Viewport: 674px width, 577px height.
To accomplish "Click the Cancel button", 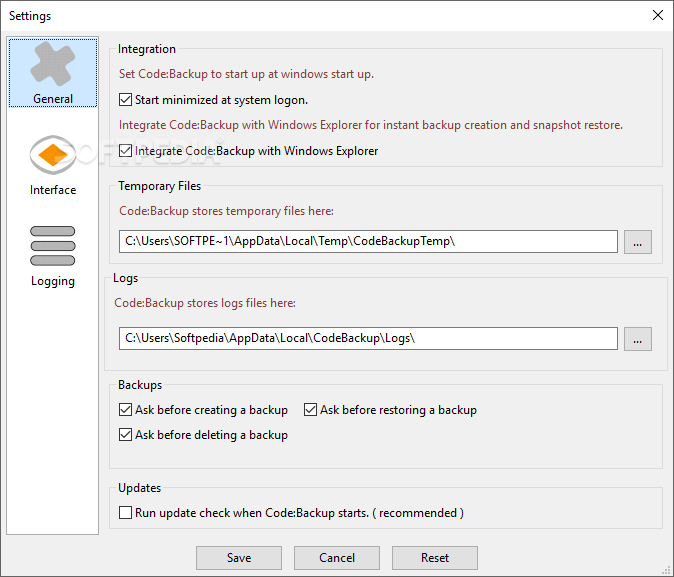I will click(x=337, y=558).
